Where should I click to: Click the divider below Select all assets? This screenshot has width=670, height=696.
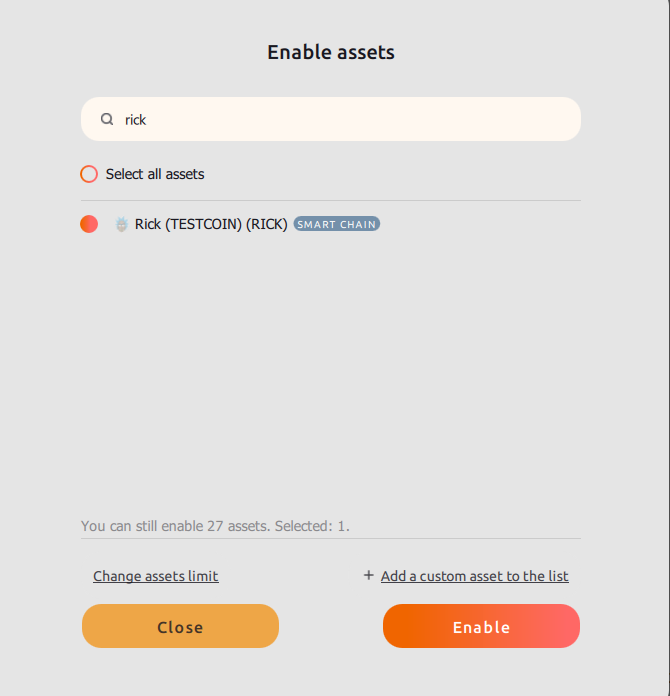pyautogui.click(x=330, y=200)
